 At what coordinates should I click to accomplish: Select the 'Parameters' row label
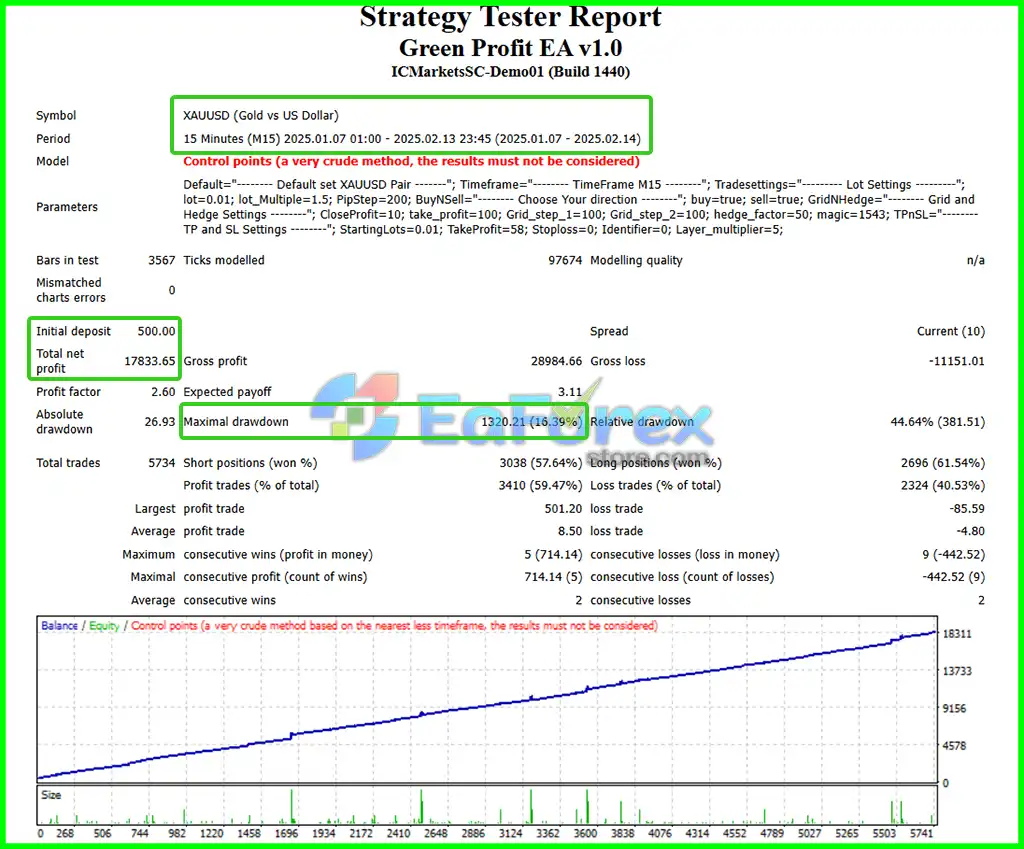(x=67, y=207)
